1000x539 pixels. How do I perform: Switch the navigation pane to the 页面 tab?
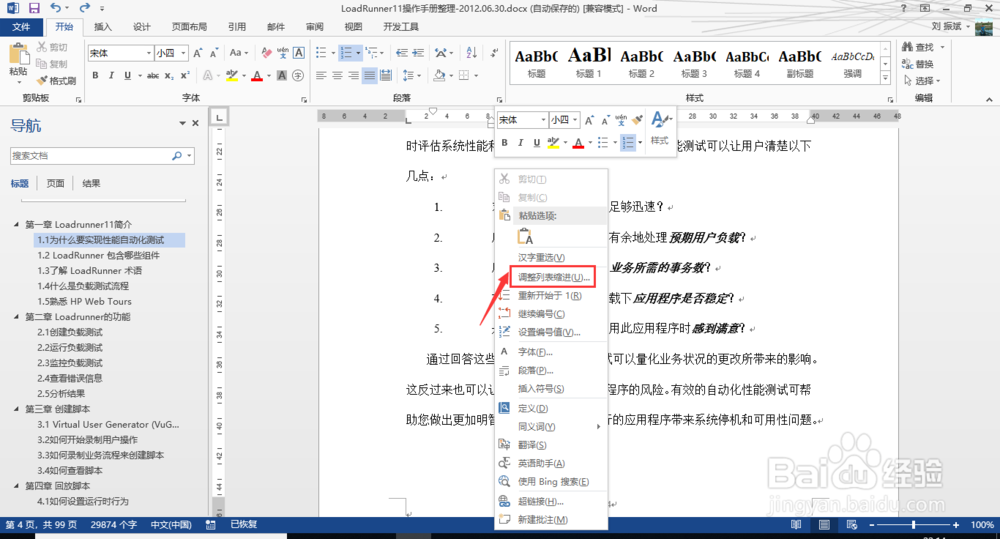point(55,183)
